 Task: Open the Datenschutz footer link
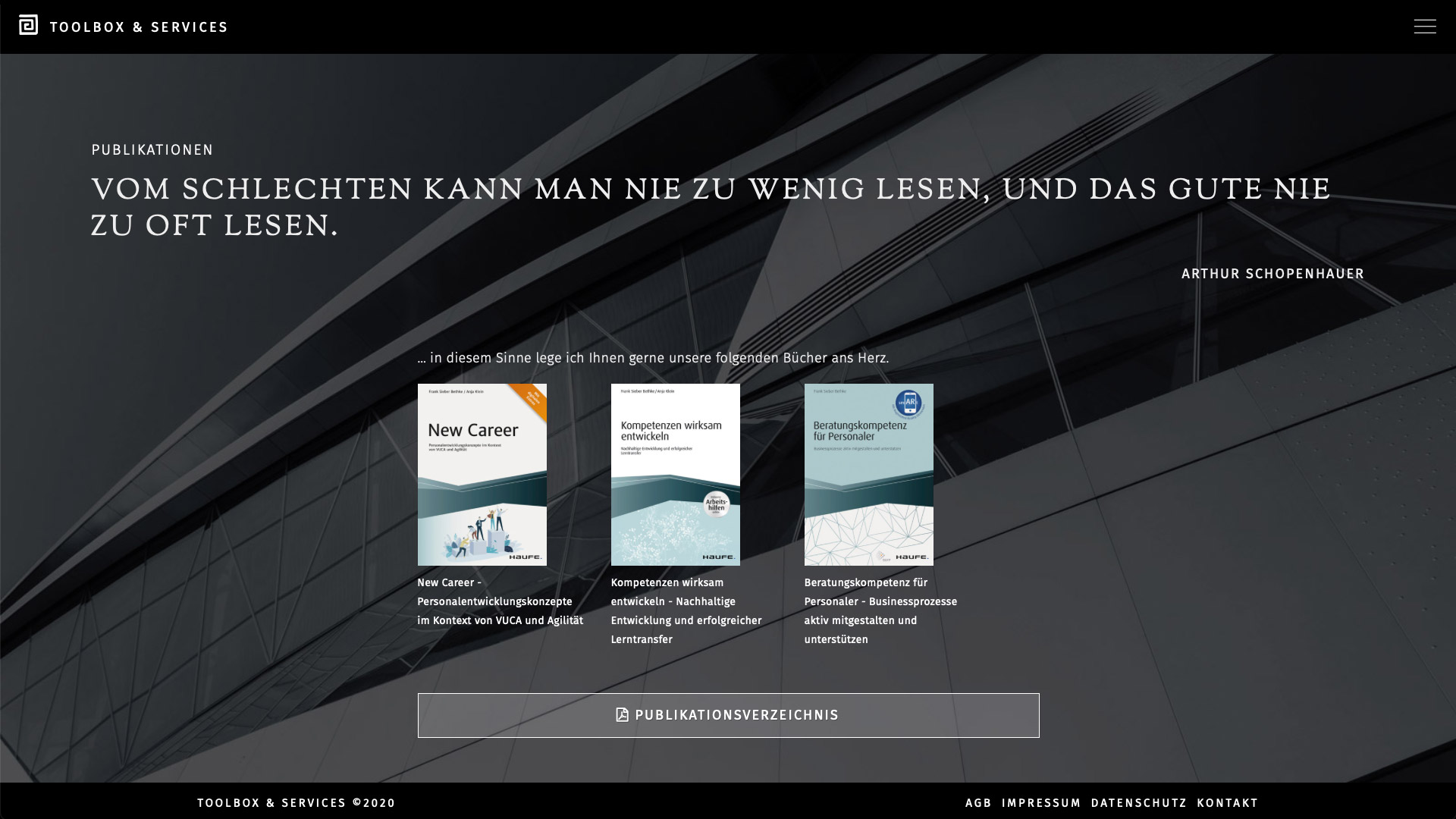(x=1138, y=803)
